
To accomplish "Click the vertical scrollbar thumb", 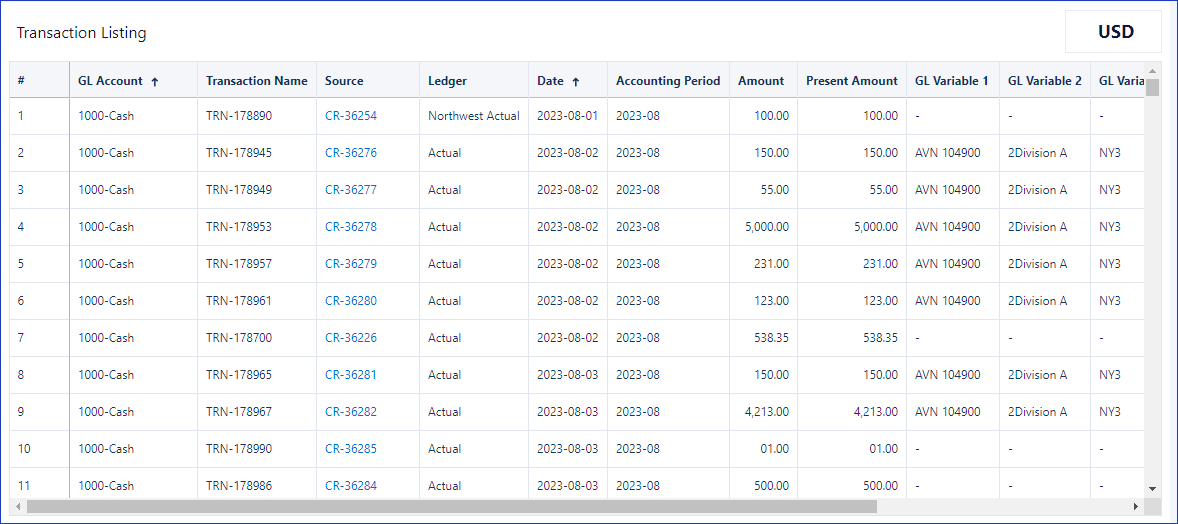I will click(1152, 87).
